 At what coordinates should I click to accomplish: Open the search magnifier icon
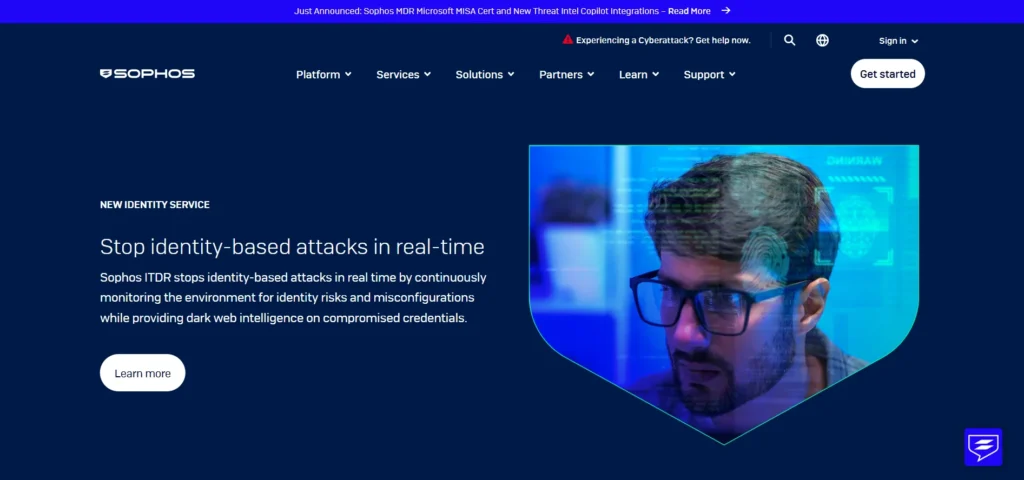[790, 40]
